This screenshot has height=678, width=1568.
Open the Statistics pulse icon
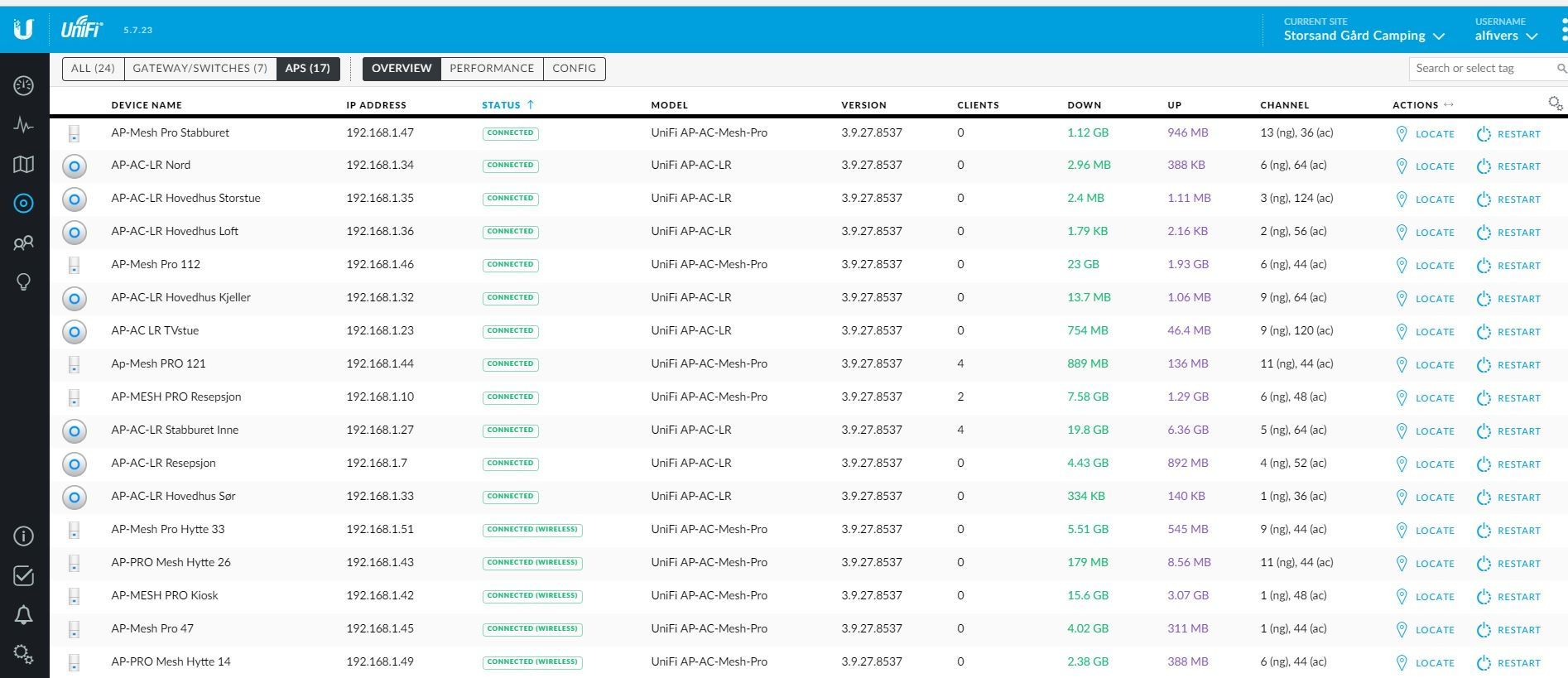tap(23, 125)
